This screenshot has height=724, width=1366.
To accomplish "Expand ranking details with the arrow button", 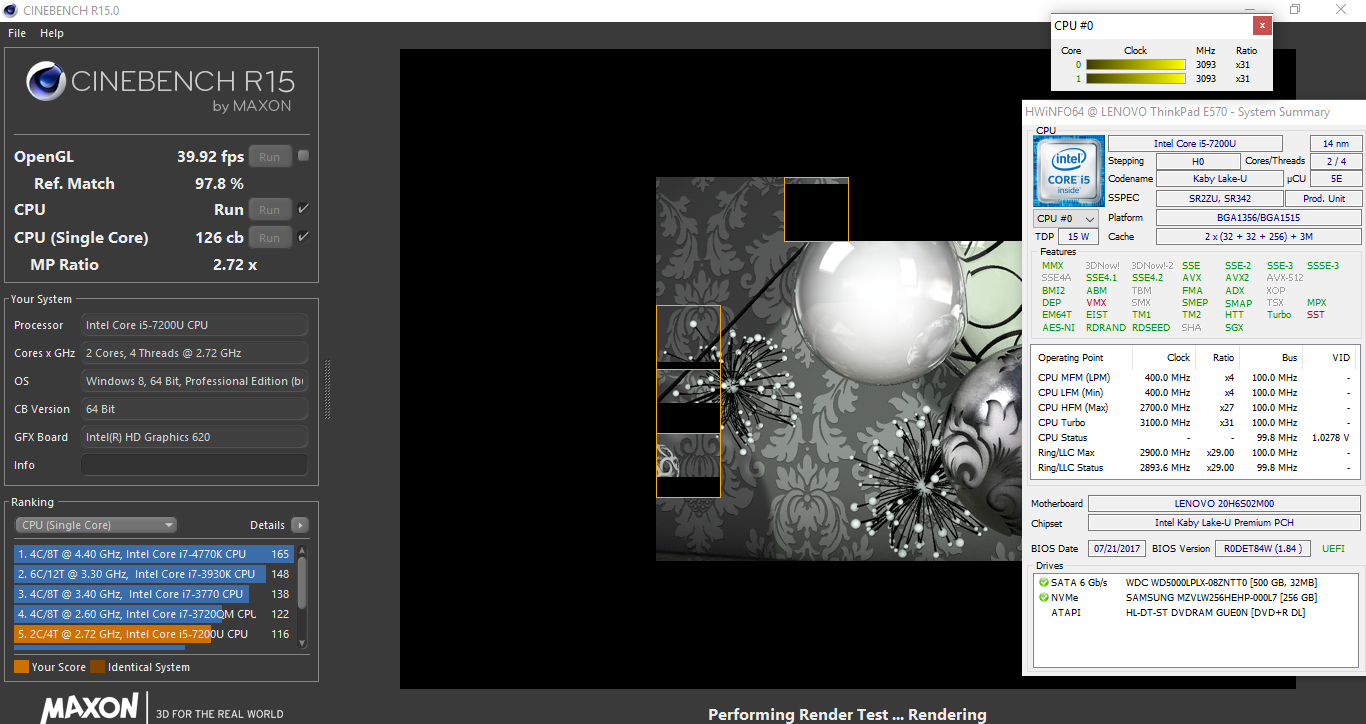I will (299, 525).
